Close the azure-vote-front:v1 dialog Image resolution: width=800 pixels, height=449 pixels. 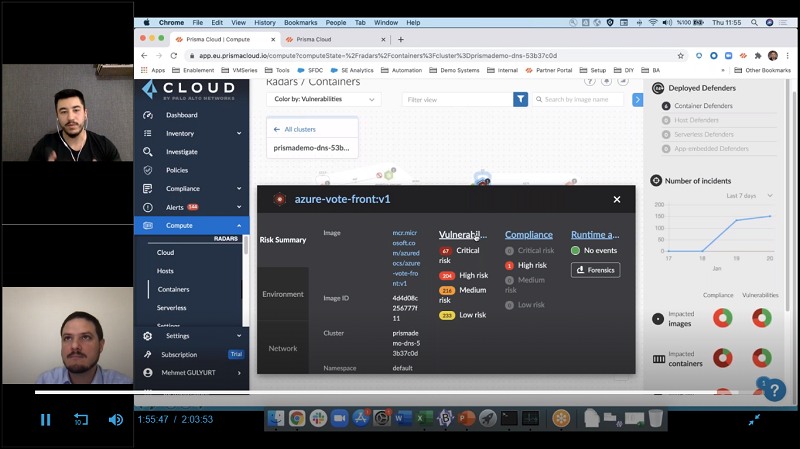(617, 199)
